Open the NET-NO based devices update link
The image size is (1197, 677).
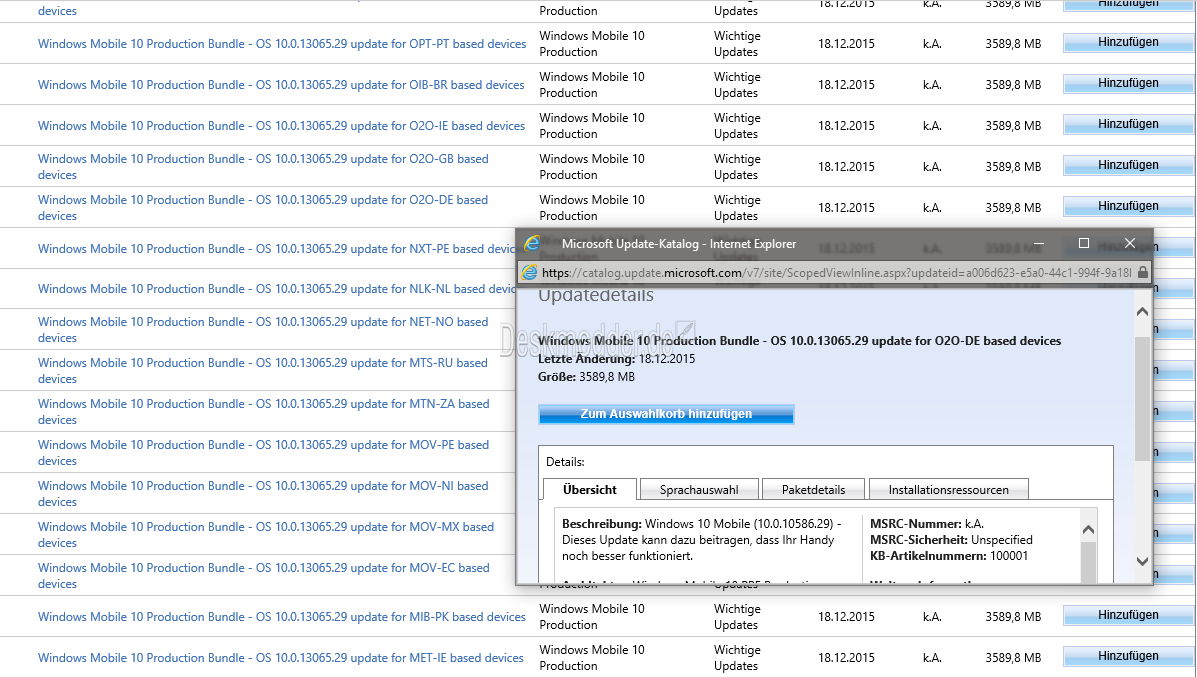[x=263, y=330]
